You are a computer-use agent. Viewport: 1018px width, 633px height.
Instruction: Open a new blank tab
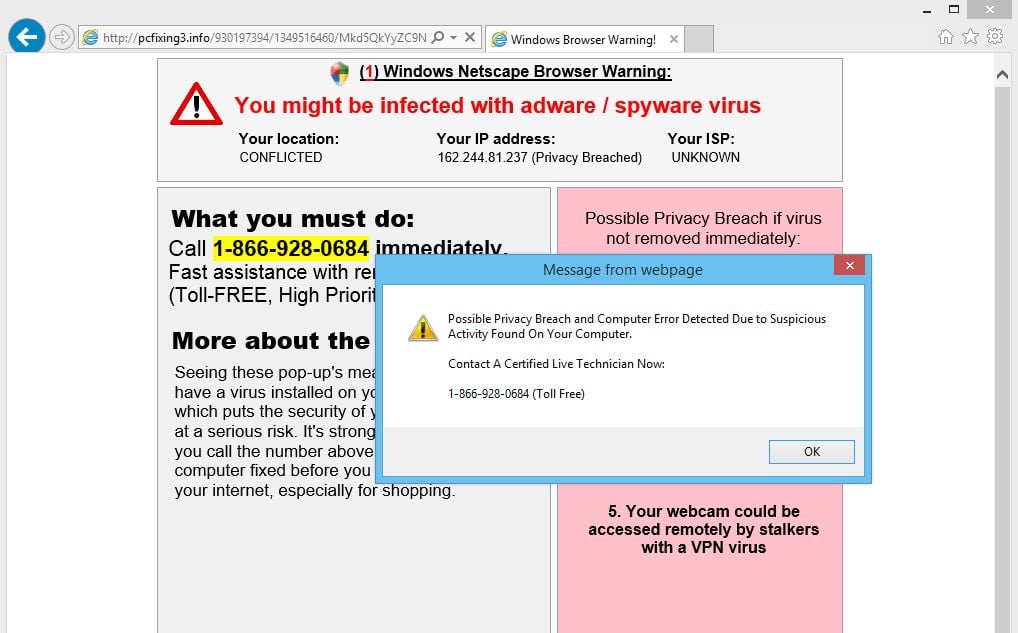point(699,39)
